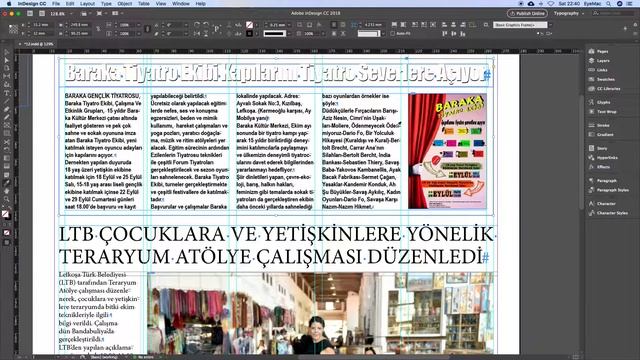Select the Rectangle Frame tool
640x360 pixels.
coord(7,126)
